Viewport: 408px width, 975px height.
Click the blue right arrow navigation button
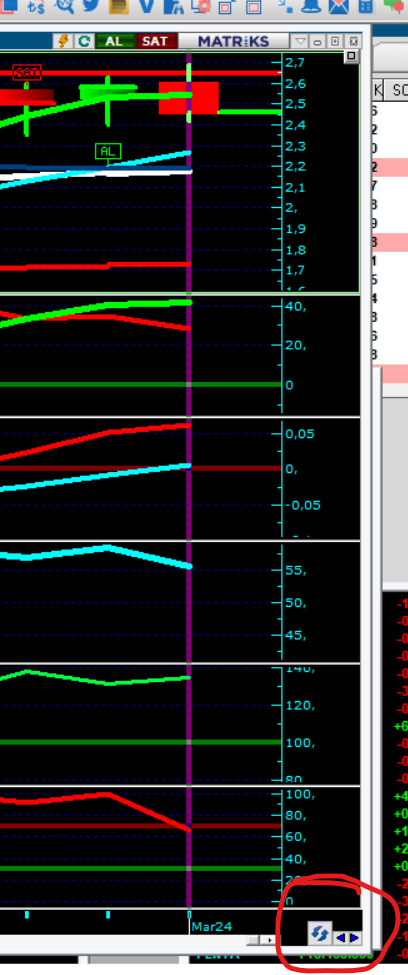[x=354, y=938]
